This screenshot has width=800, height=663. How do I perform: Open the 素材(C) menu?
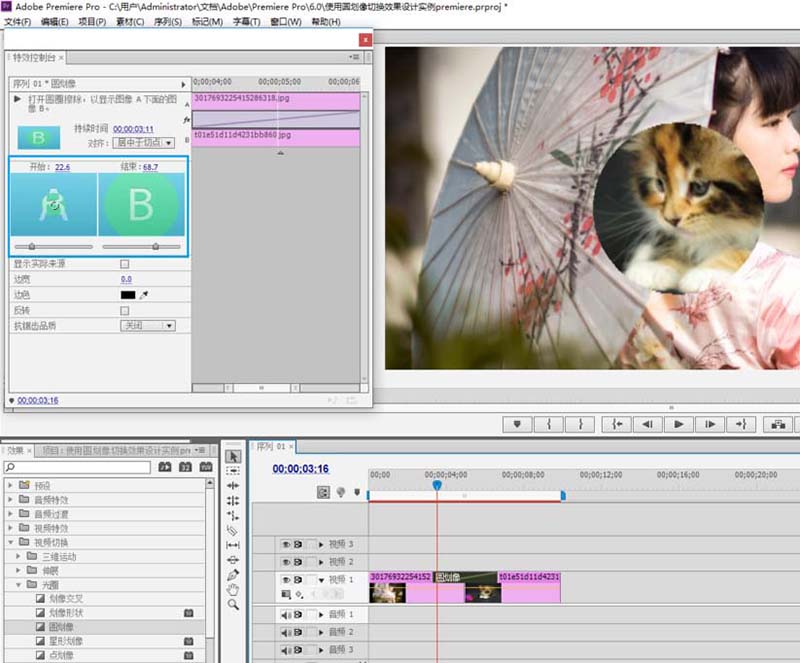tap(130, 21)
